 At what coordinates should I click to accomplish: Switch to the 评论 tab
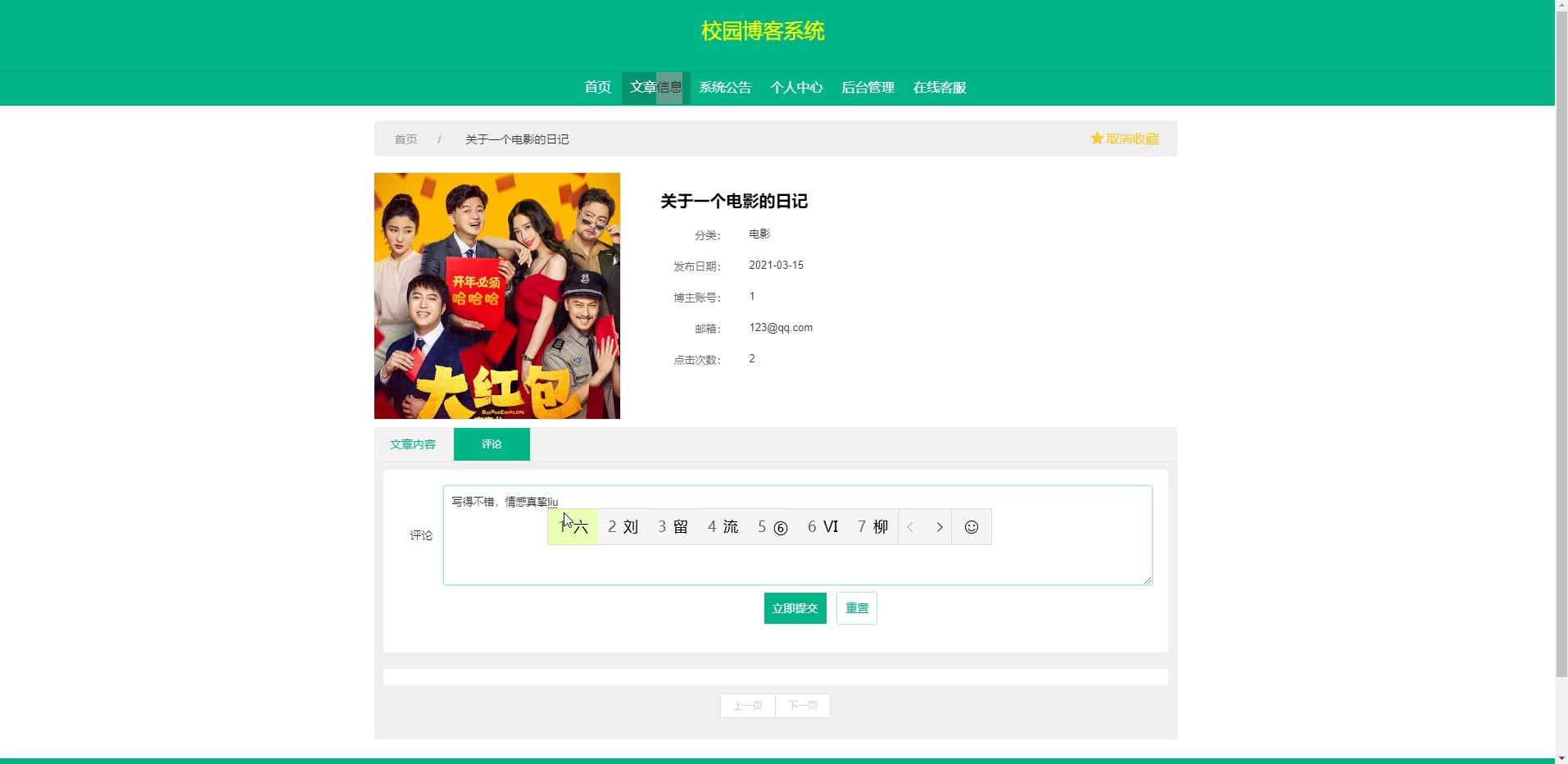[492, 444]
